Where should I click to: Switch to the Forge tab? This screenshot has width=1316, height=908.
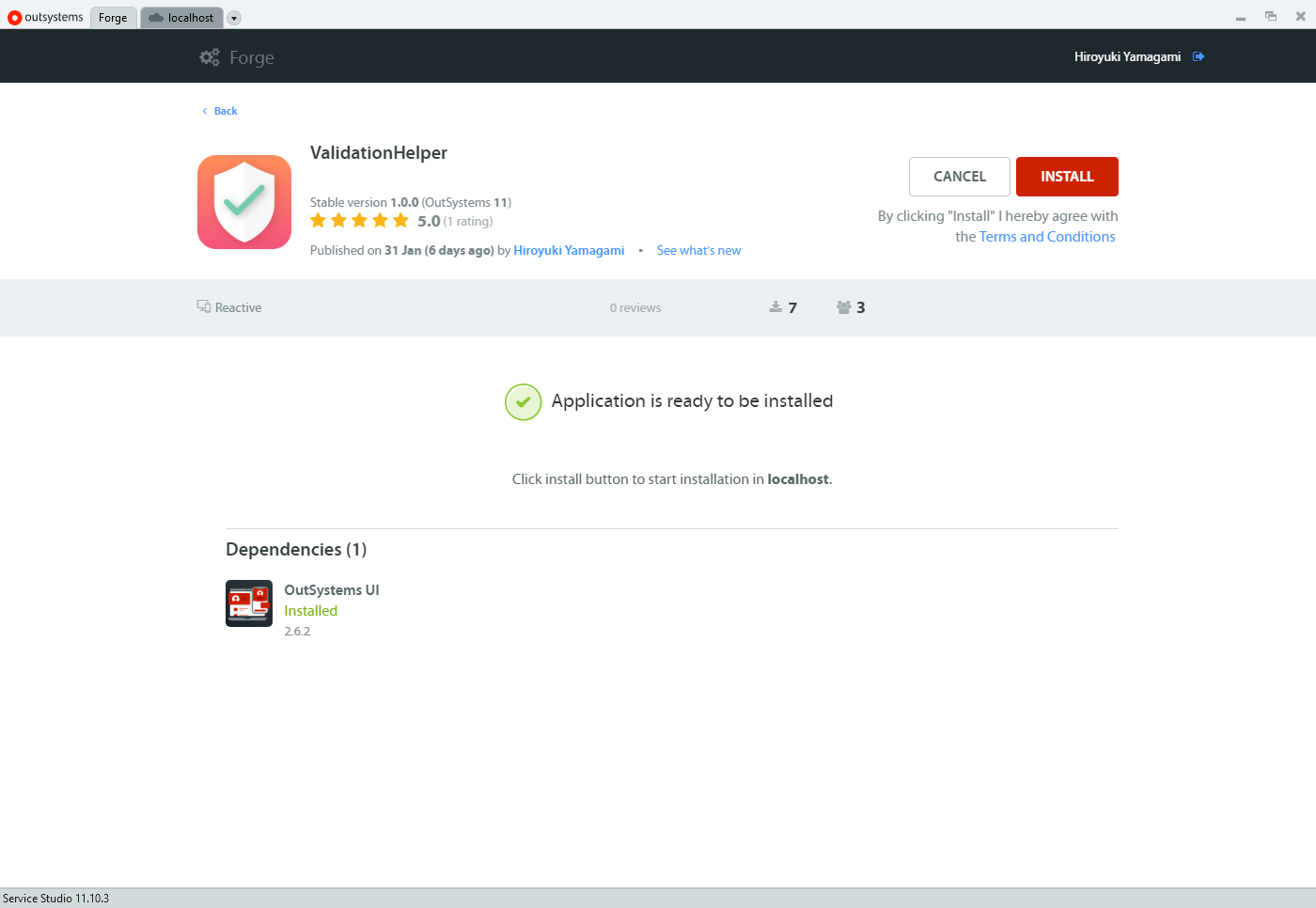pyautogui.click(x=114, y=18)
